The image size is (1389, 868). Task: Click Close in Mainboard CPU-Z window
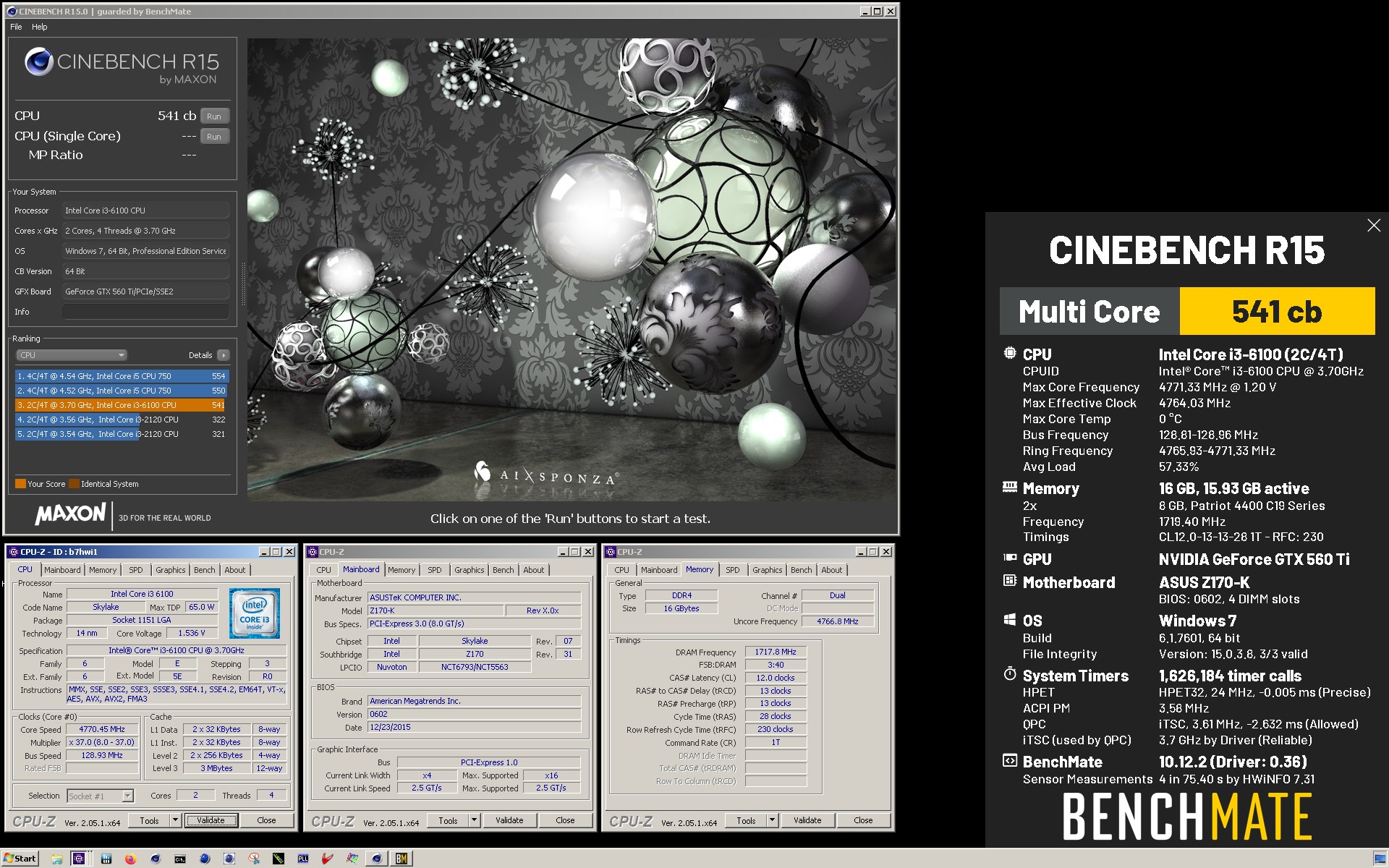tap(565, 820)
